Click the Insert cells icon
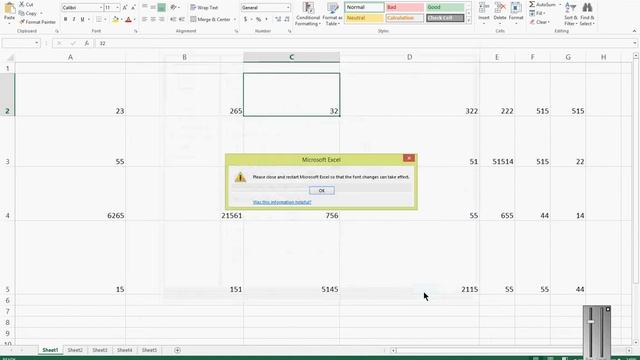640x360 pixels. (x=484, y=8)
